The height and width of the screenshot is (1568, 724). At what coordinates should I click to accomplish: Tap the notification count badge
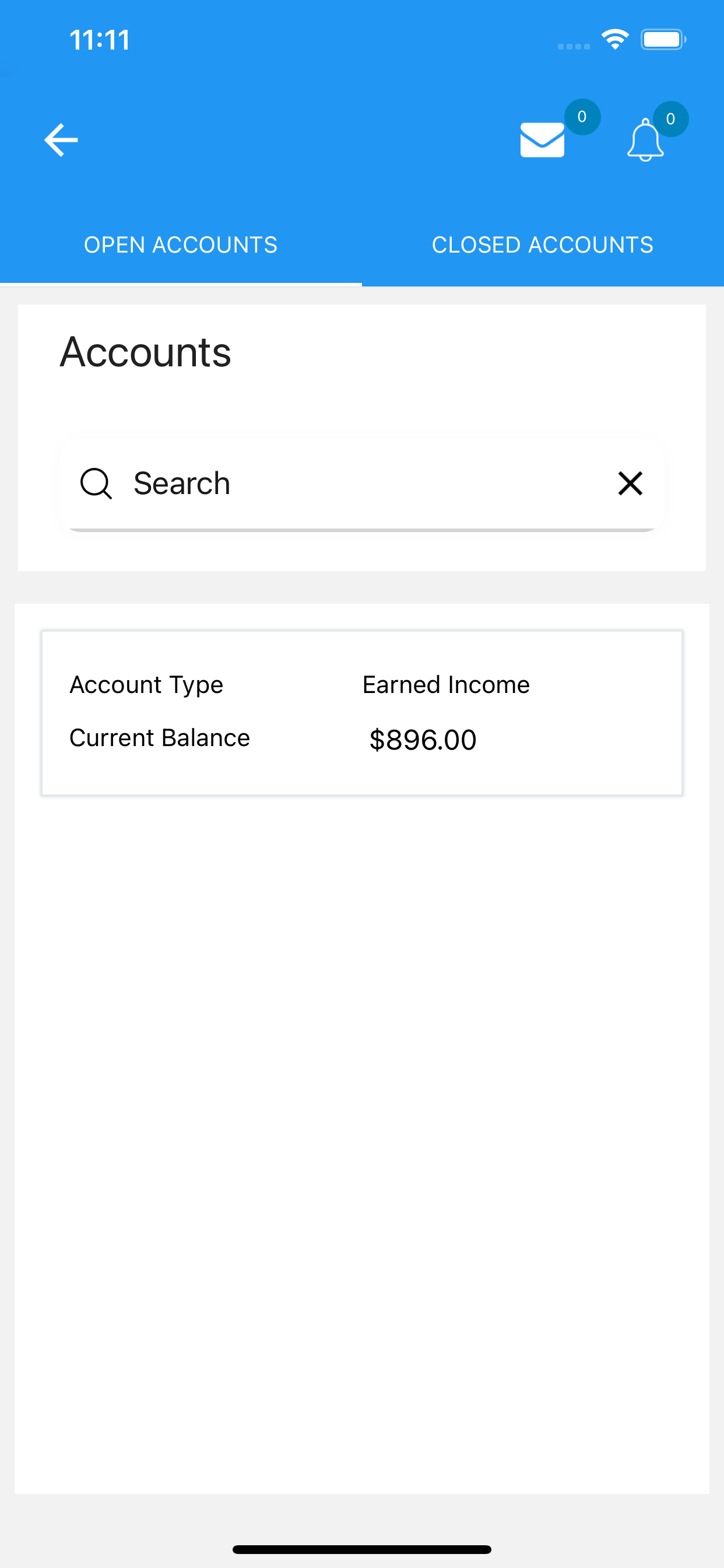[x=670, y=118]
